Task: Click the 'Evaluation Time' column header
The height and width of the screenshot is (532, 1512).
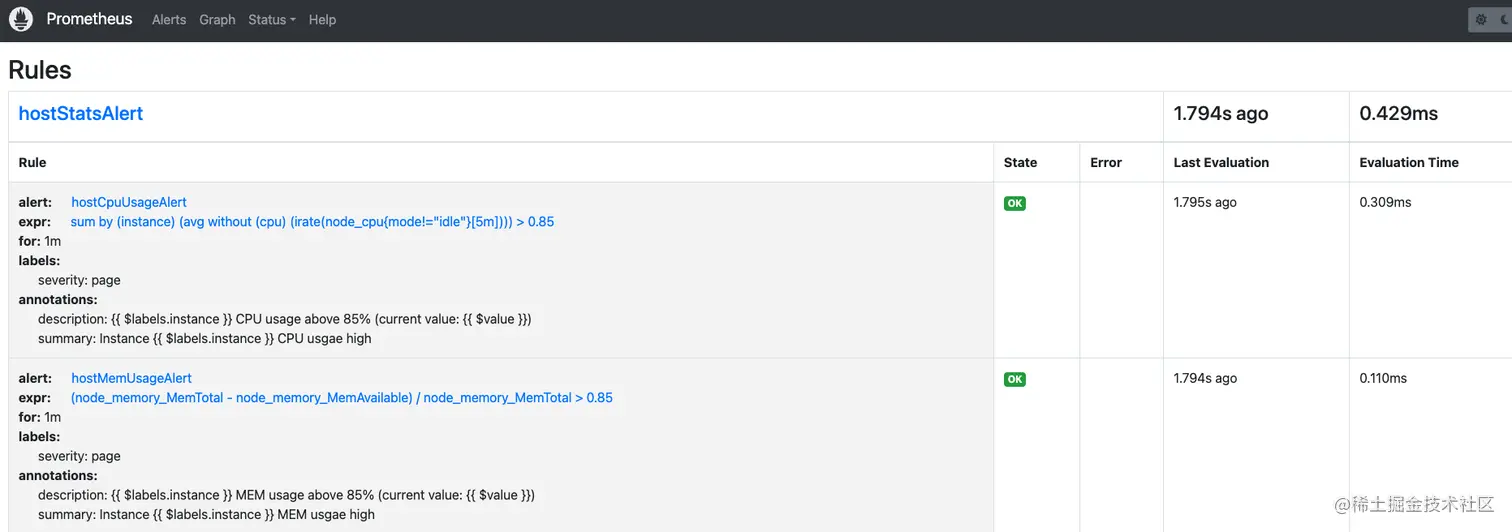Action: (1409, 162)
